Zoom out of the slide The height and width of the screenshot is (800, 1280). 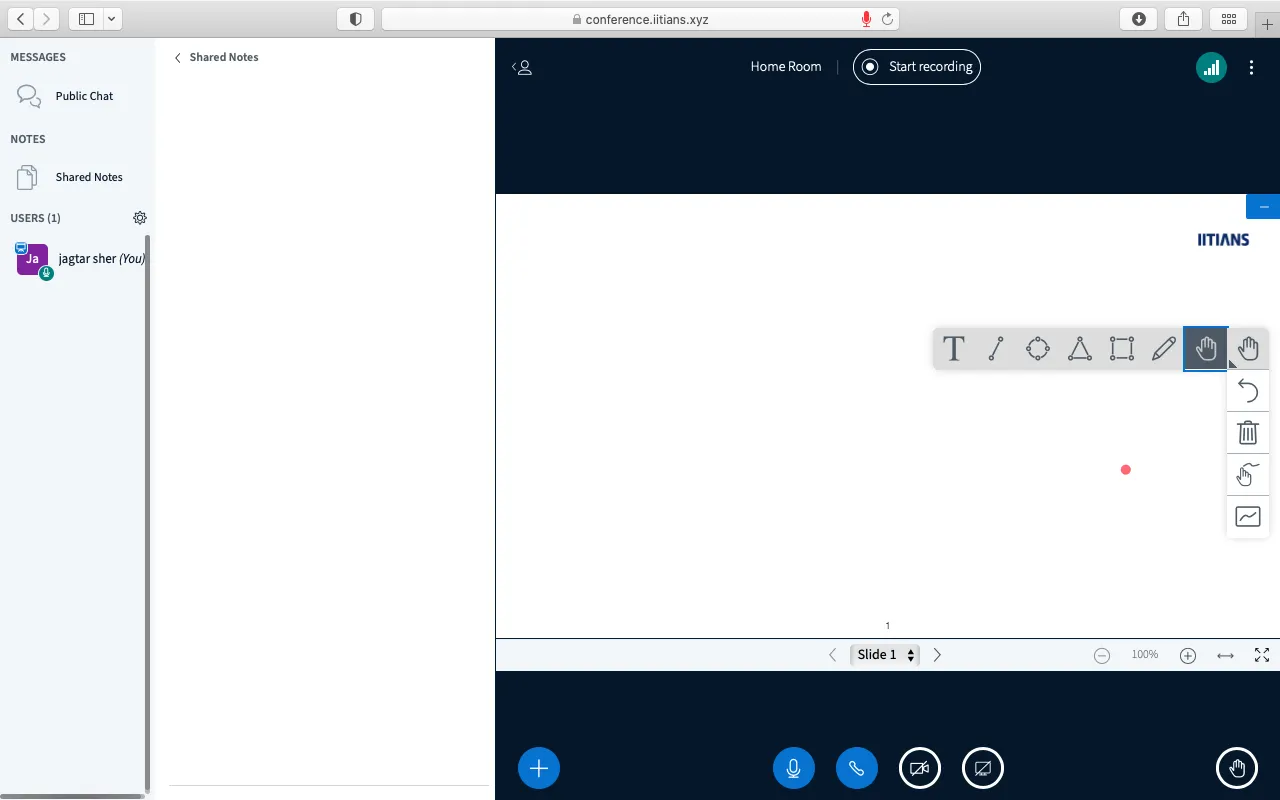1102,656
